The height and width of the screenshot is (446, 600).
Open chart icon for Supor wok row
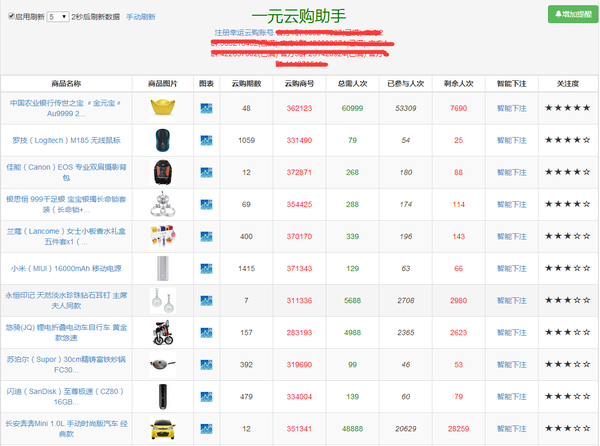206,365
